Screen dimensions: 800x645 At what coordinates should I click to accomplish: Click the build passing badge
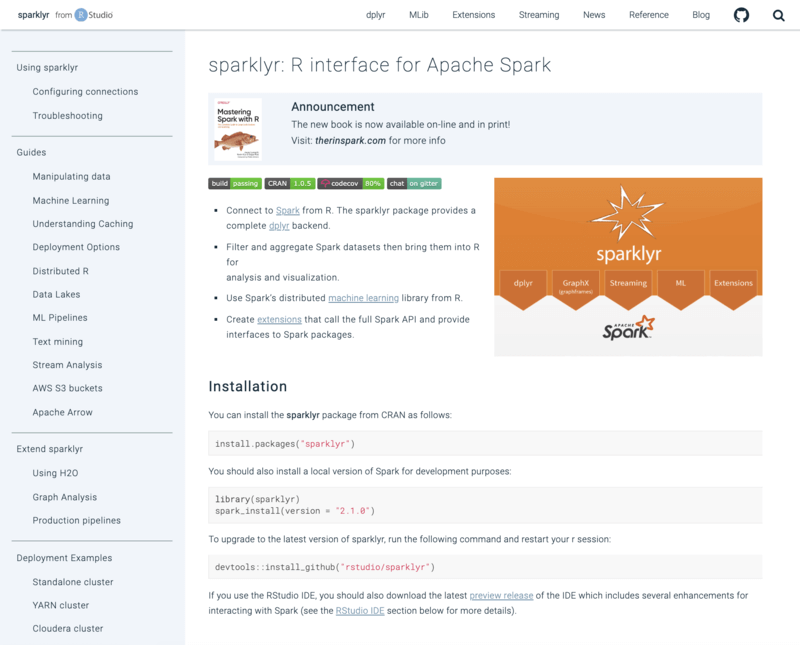point(235,184)
